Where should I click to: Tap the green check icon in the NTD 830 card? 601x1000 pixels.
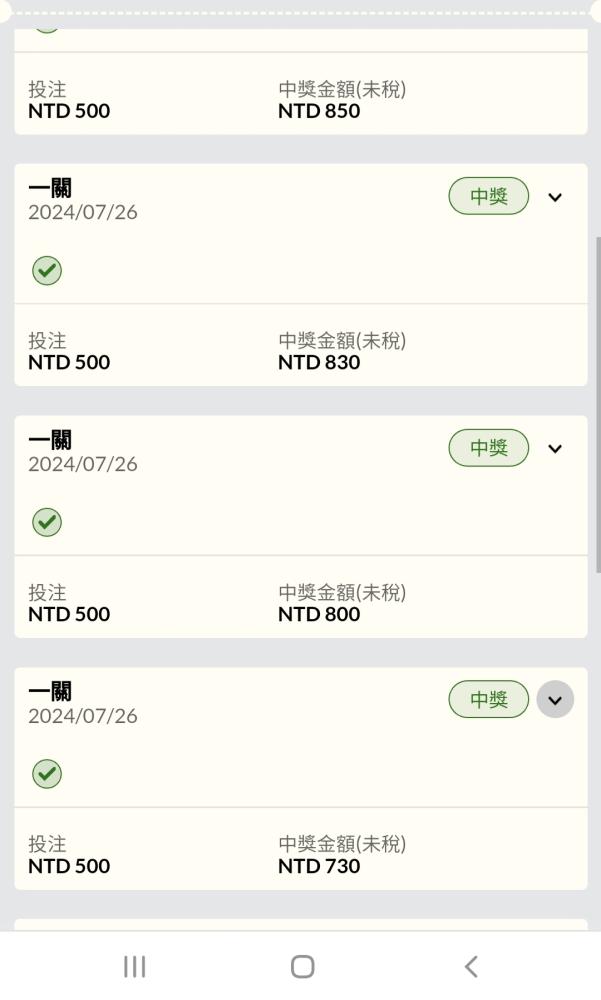click(x=44, y=269)
